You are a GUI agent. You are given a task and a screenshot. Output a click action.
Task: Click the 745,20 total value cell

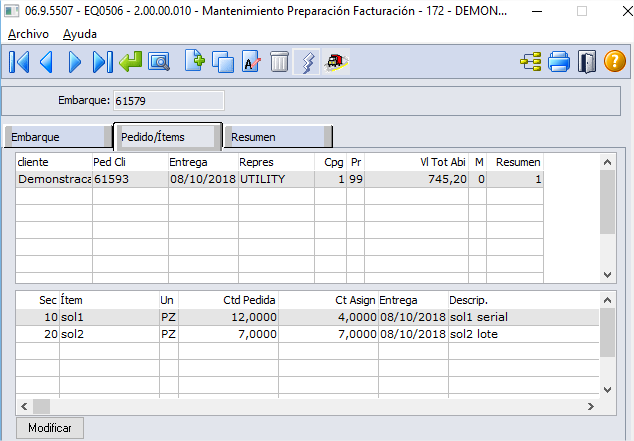tap(416, 179)
